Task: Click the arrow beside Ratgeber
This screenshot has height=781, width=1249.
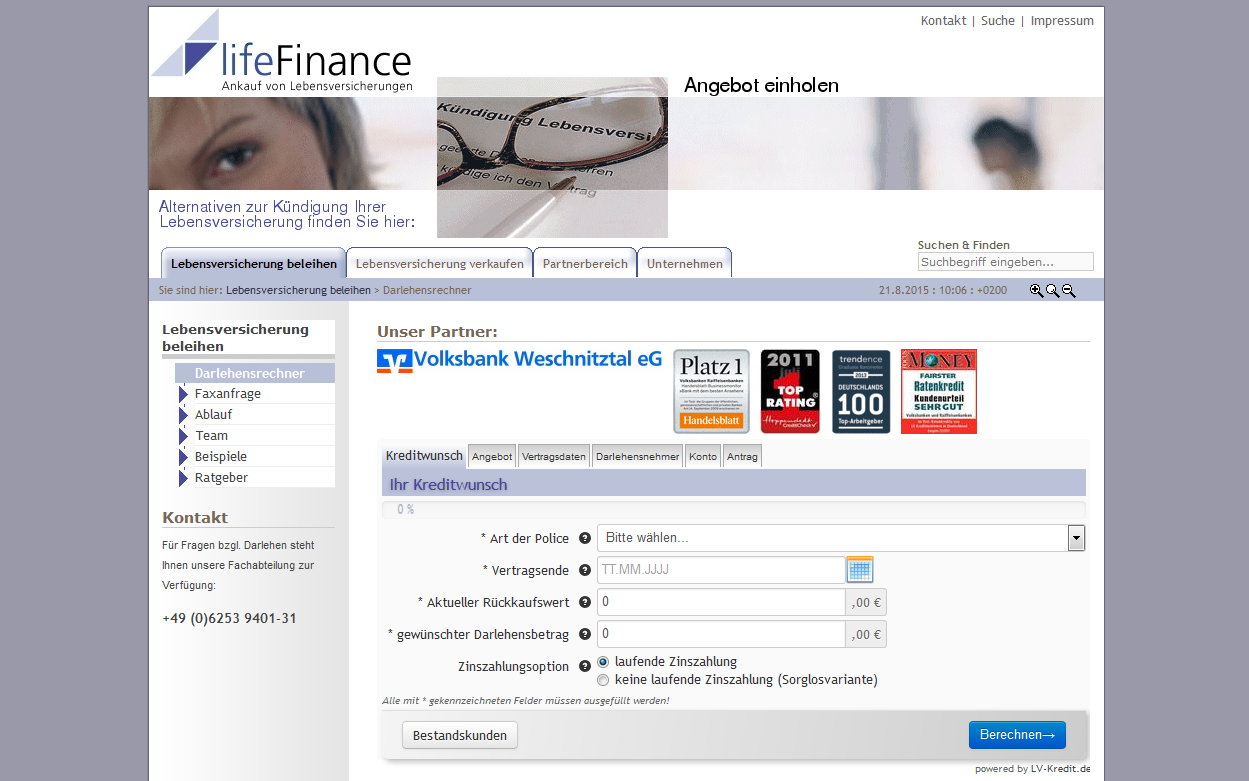Action: [x=184, y=478]
